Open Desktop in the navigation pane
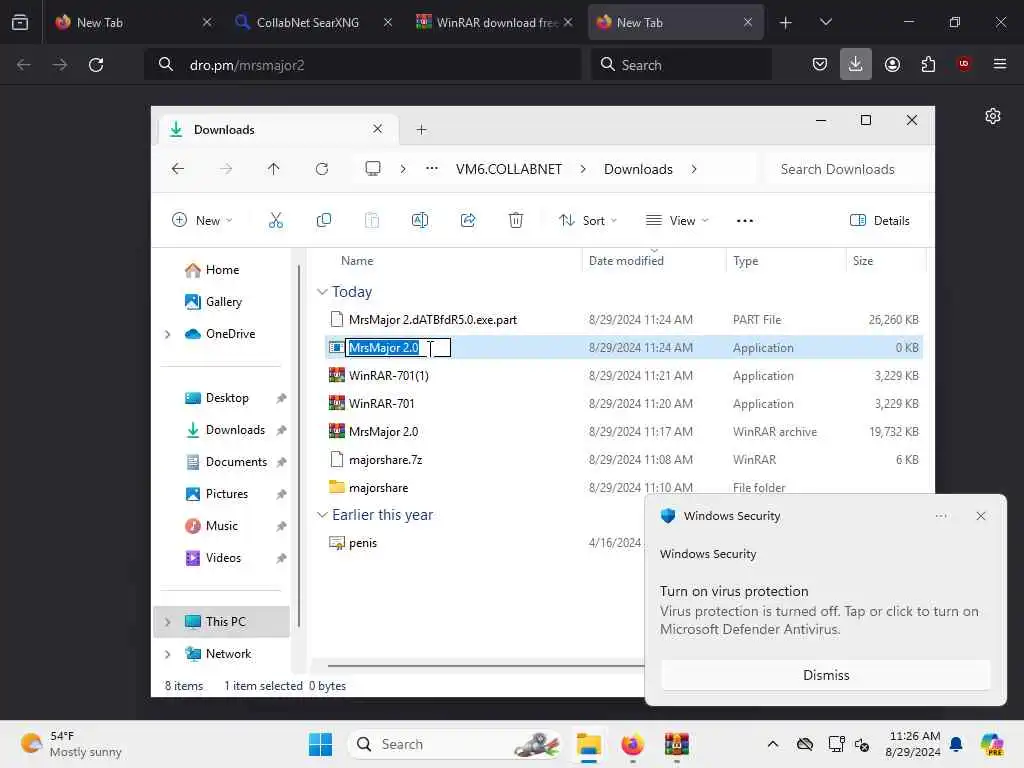 227,398
